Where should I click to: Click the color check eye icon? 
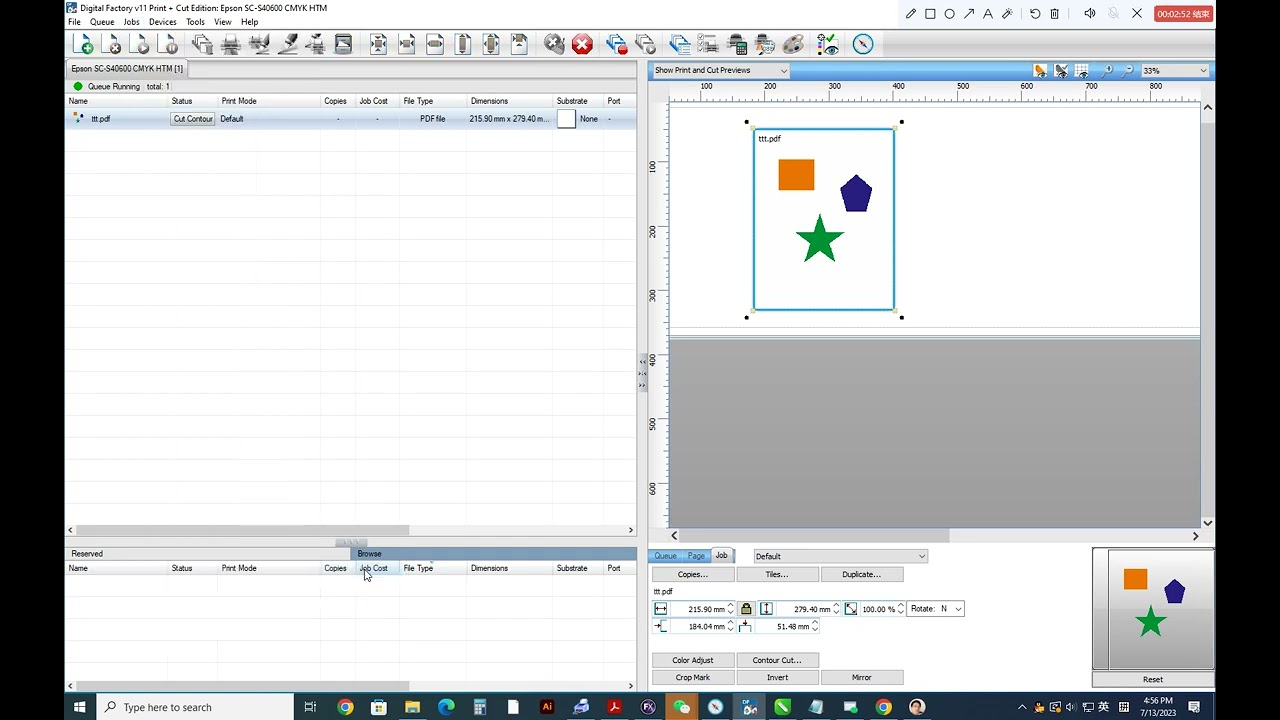coord(827,44)
